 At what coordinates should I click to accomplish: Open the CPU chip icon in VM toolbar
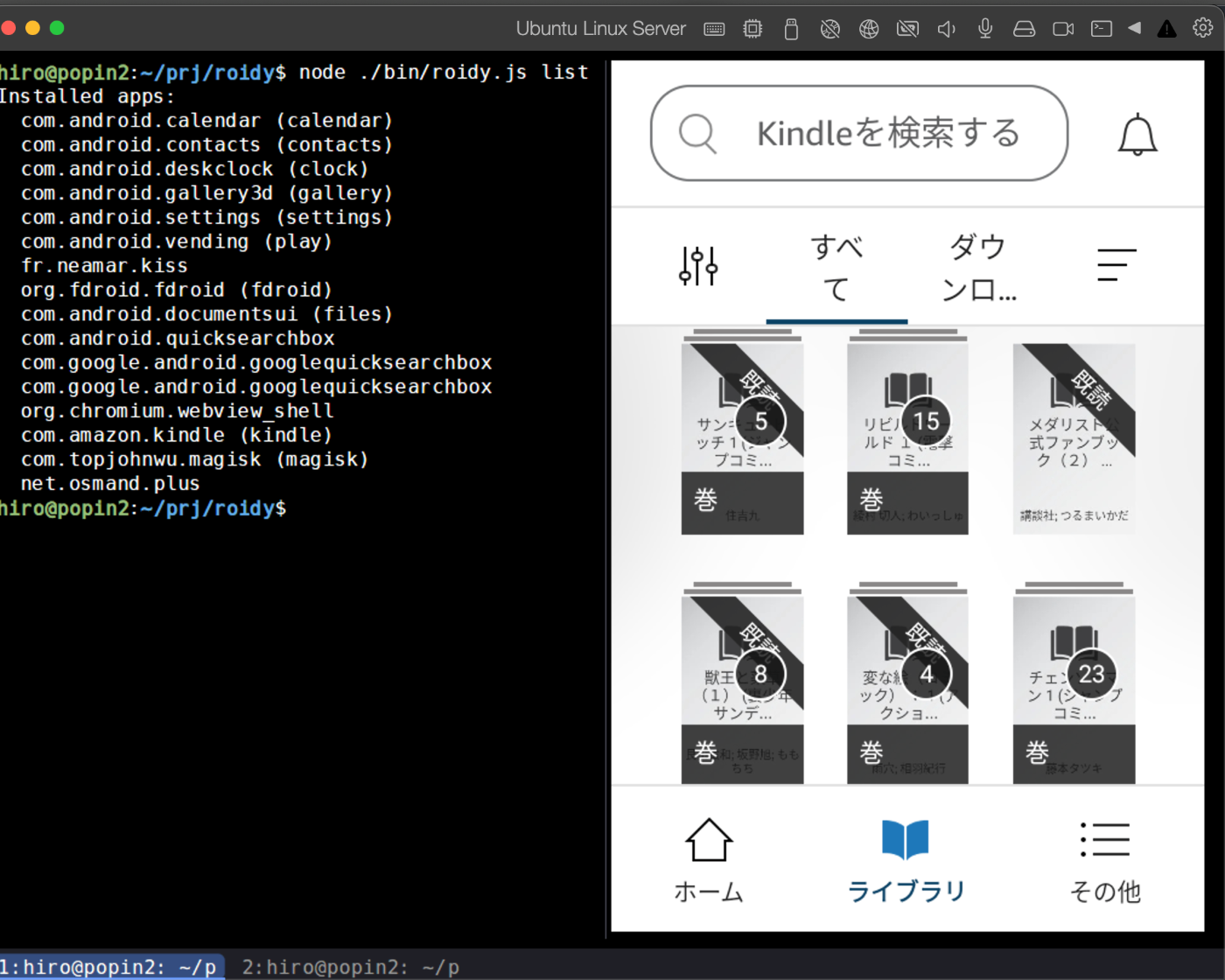coord(752,29)
